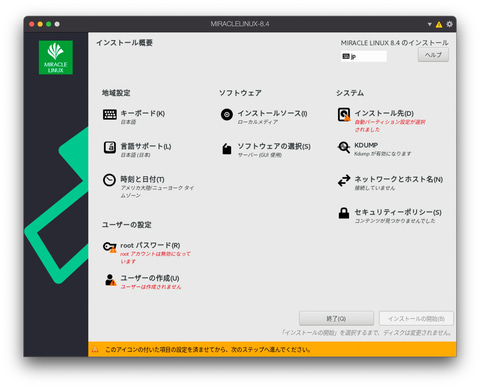The image size is (480, 388).
Task: Click the fourth gray title bar dot
Action: (x=57, y=24)
